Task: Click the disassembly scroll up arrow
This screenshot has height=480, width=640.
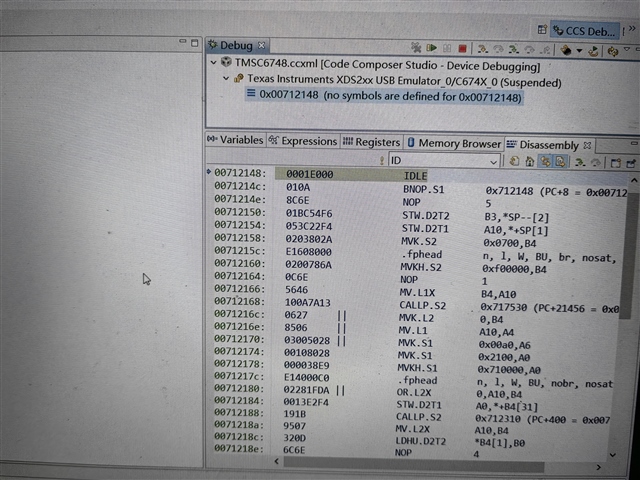Action: point(633,180)
